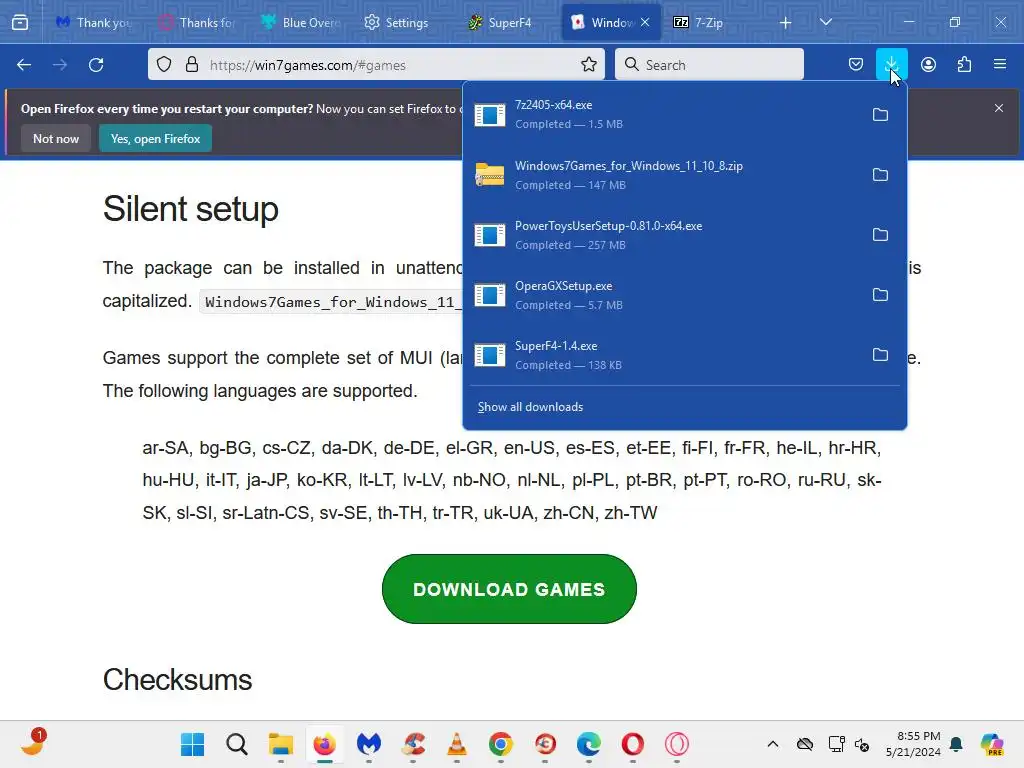
Task: Open taskbar widgets icon with badge
Action: coord(33,744)
